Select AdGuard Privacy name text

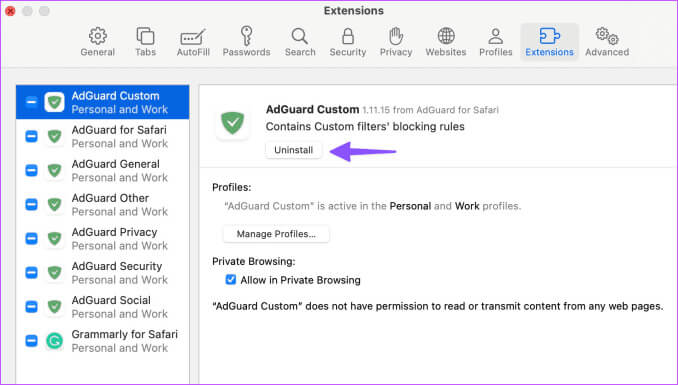(115, 232)
